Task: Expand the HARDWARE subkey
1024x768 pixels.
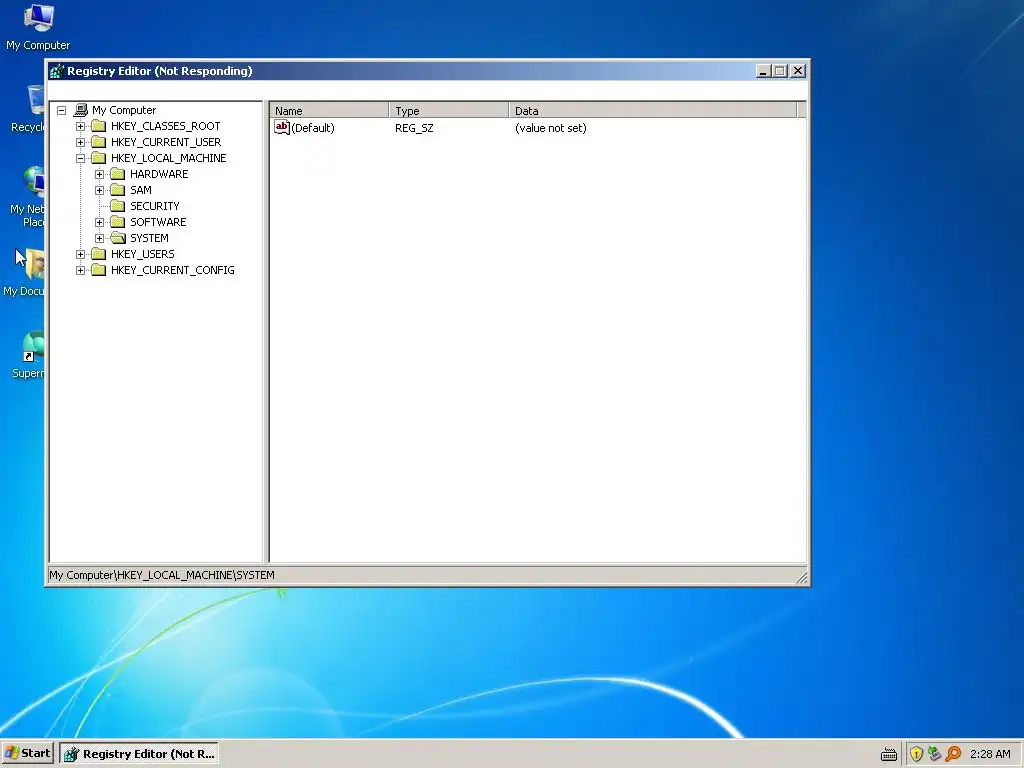Action: click(99, 174)
